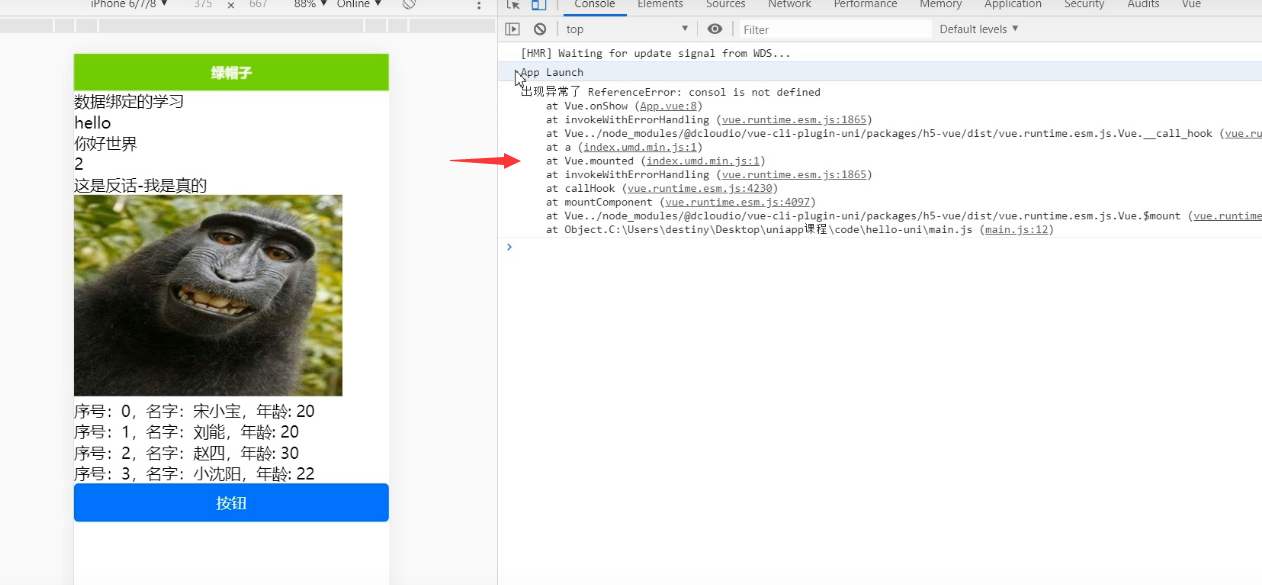This screenshot has width=1262, height=585.
Task: Click the console prompt caret
Action: coord(509,246)
